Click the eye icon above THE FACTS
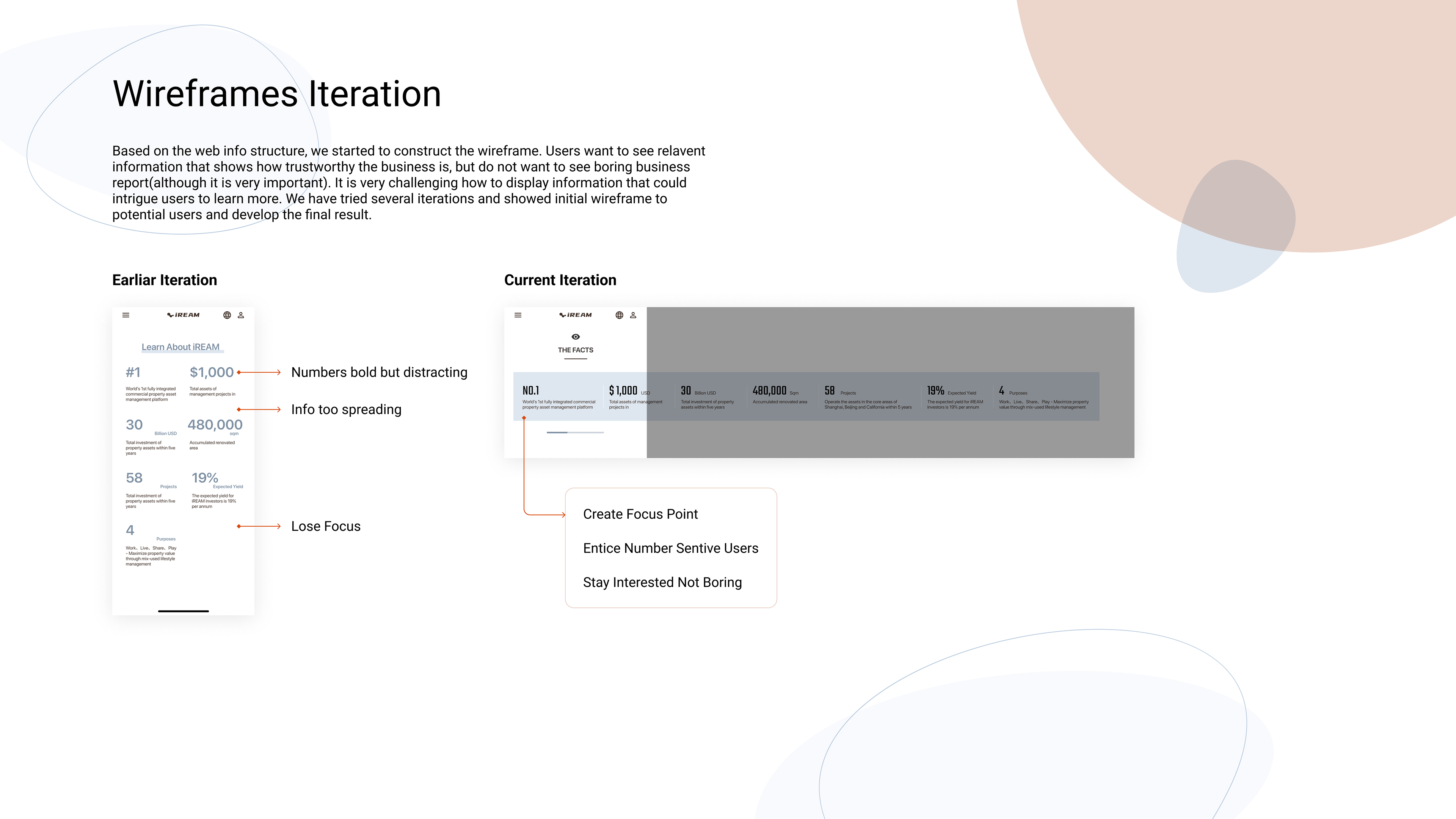Image resolution: width=1456 pixels, height=819 pixels. tap(576, 337)
